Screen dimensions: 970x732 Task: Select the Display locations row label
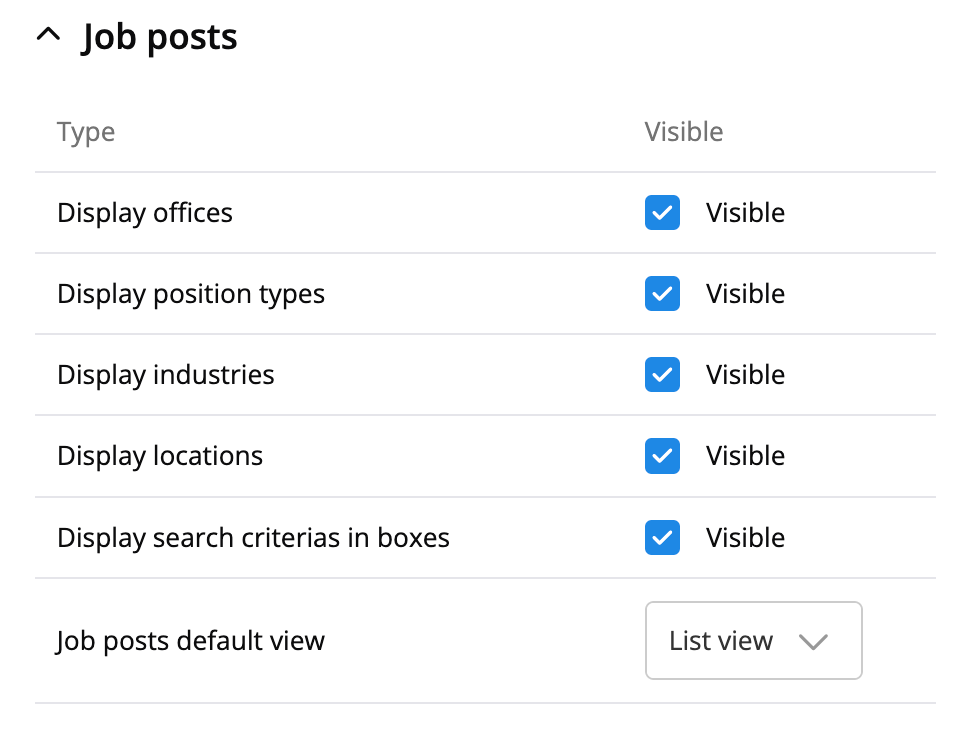(160, 456)
